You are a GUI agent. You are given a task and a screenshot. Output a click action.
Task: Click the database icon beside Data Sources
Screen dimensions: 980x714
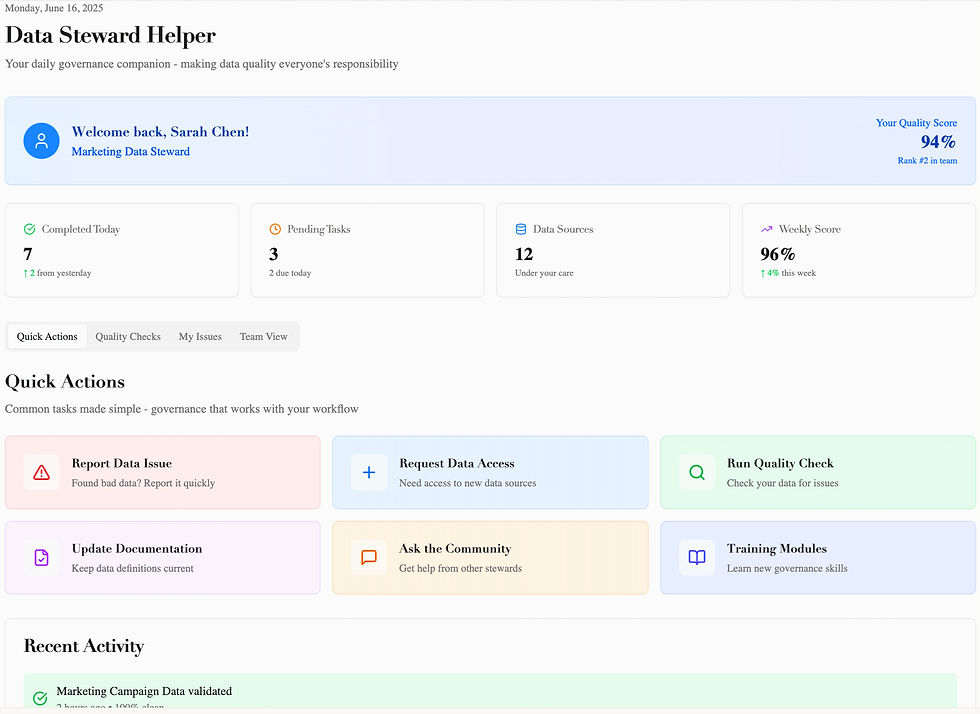coord(521,229)
